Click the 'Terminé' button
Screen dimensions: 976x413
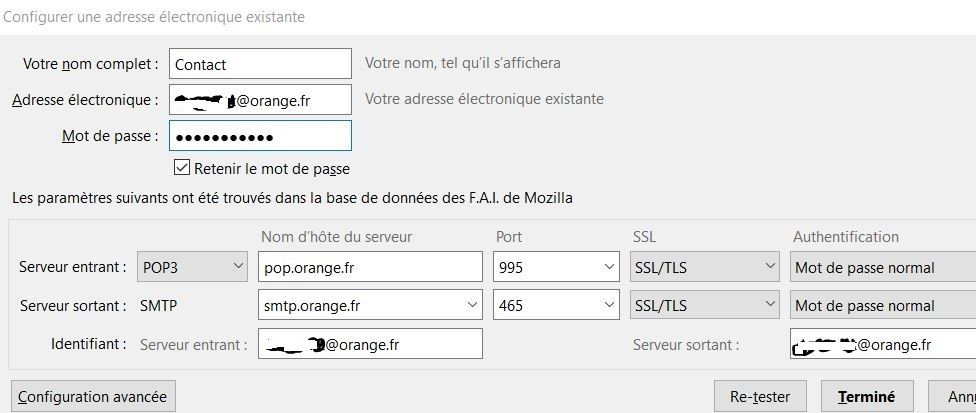(866, 396)
